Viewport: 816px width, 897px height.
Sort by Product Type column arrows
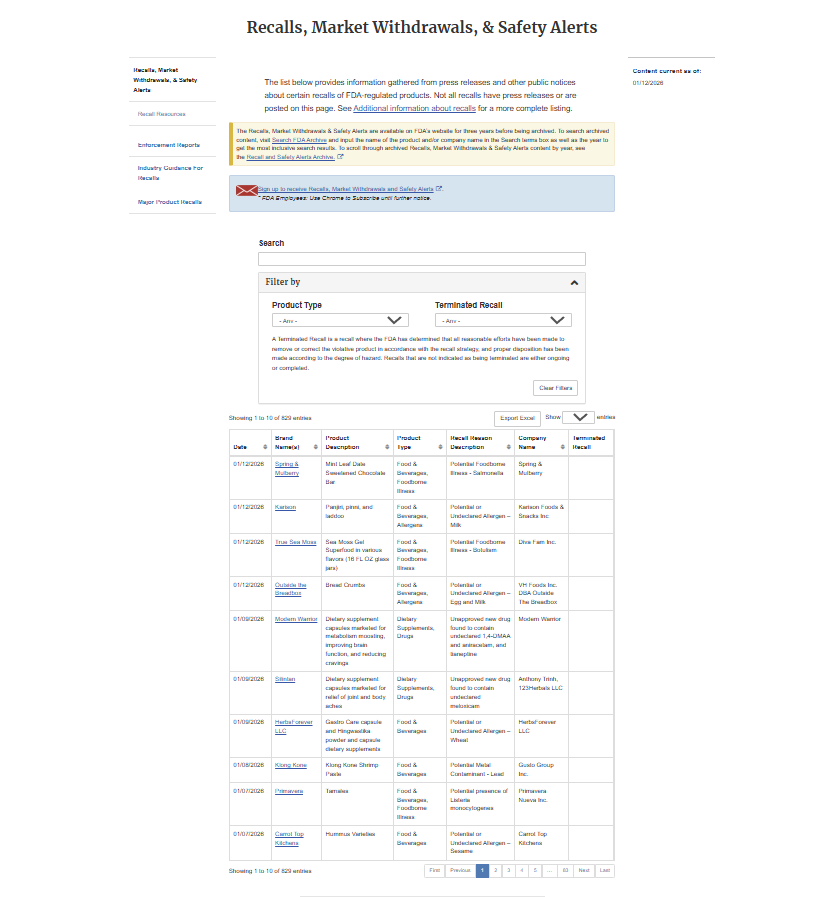[440, 447]
